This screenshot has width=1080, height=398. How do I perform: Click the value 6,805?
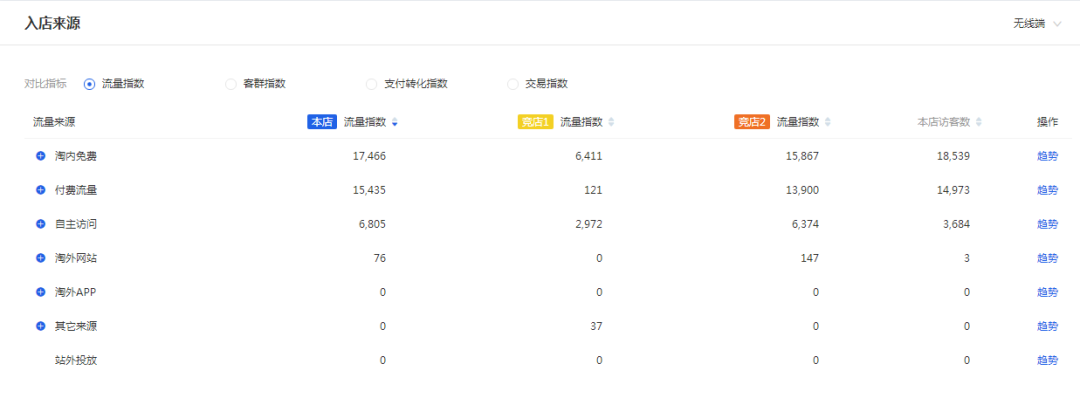(372, 224)
